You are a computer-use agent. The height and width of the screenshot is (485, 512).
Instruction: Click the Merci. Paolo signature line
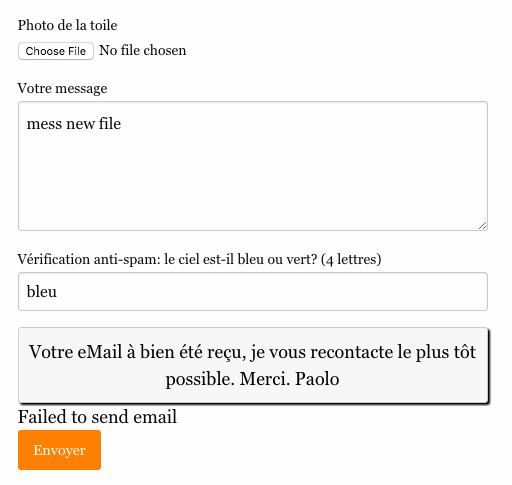tap(289, 379)
